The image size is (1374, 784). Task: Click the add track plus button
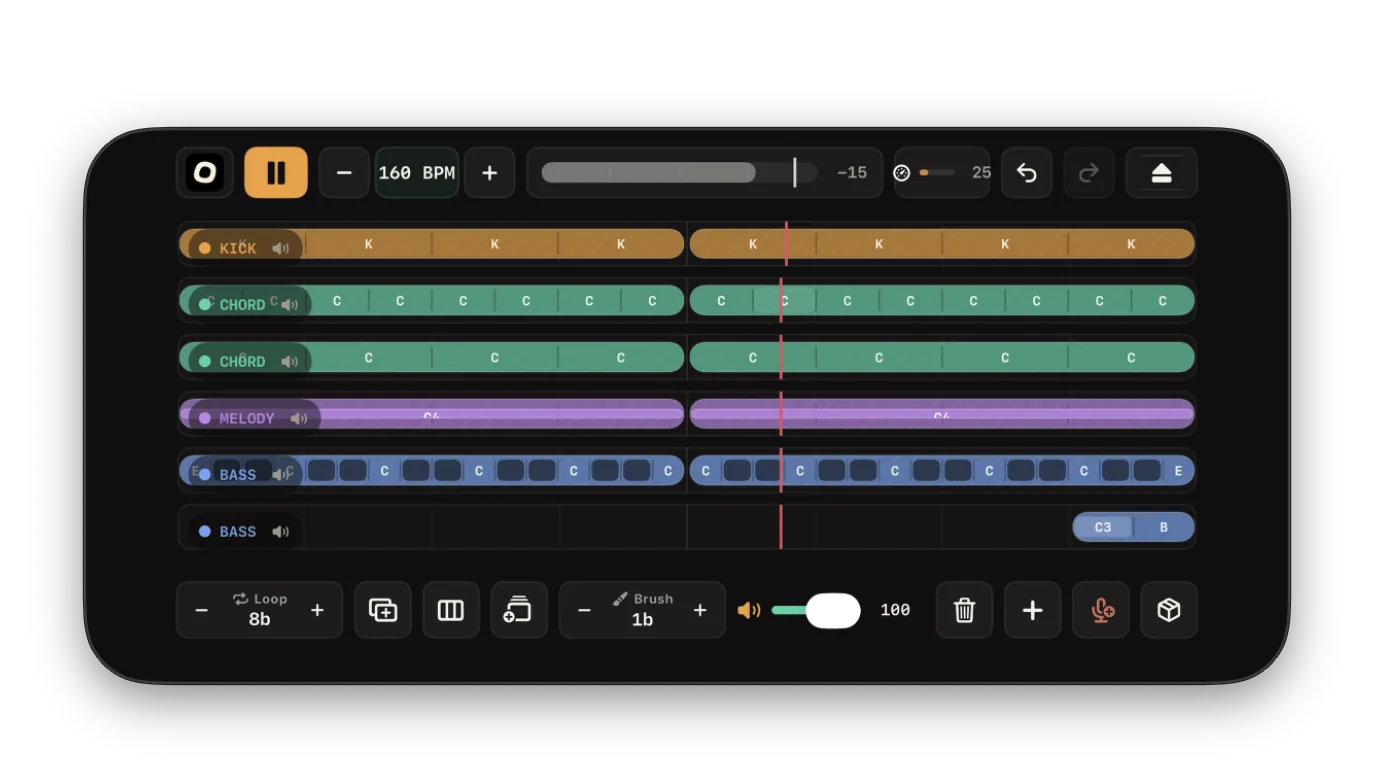[x=1033, y=610]
